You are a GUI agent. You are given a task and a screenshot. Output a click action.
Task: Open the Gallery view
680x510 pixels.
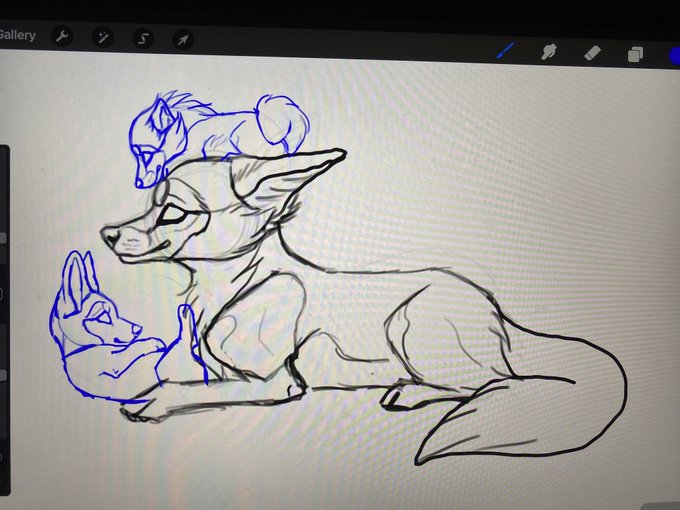(x=17, y=35)
